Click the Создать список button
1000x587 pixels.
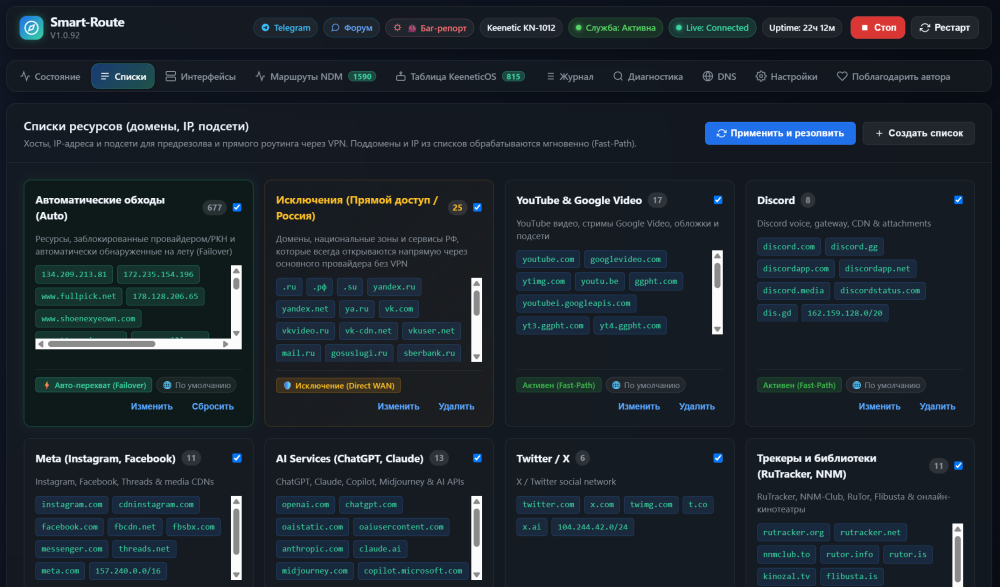[918, 133]
